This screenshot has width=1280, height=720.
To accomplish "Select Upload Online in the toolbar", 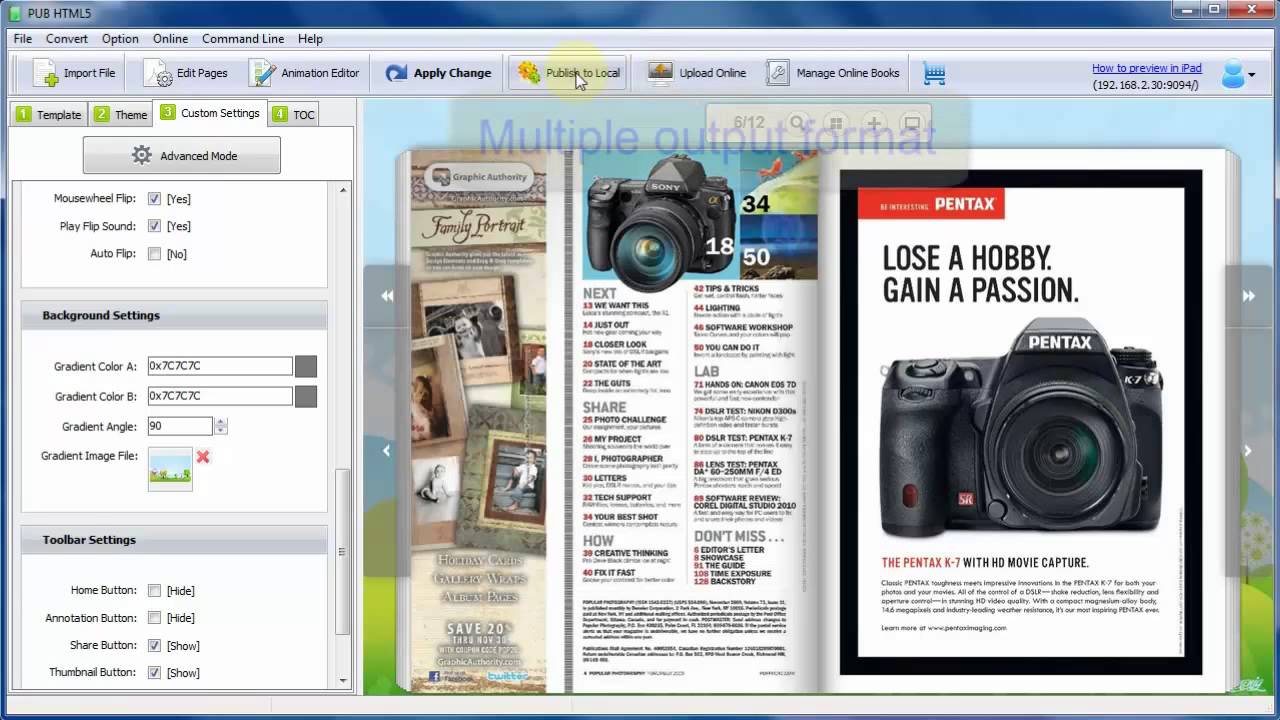I will 697,73.
